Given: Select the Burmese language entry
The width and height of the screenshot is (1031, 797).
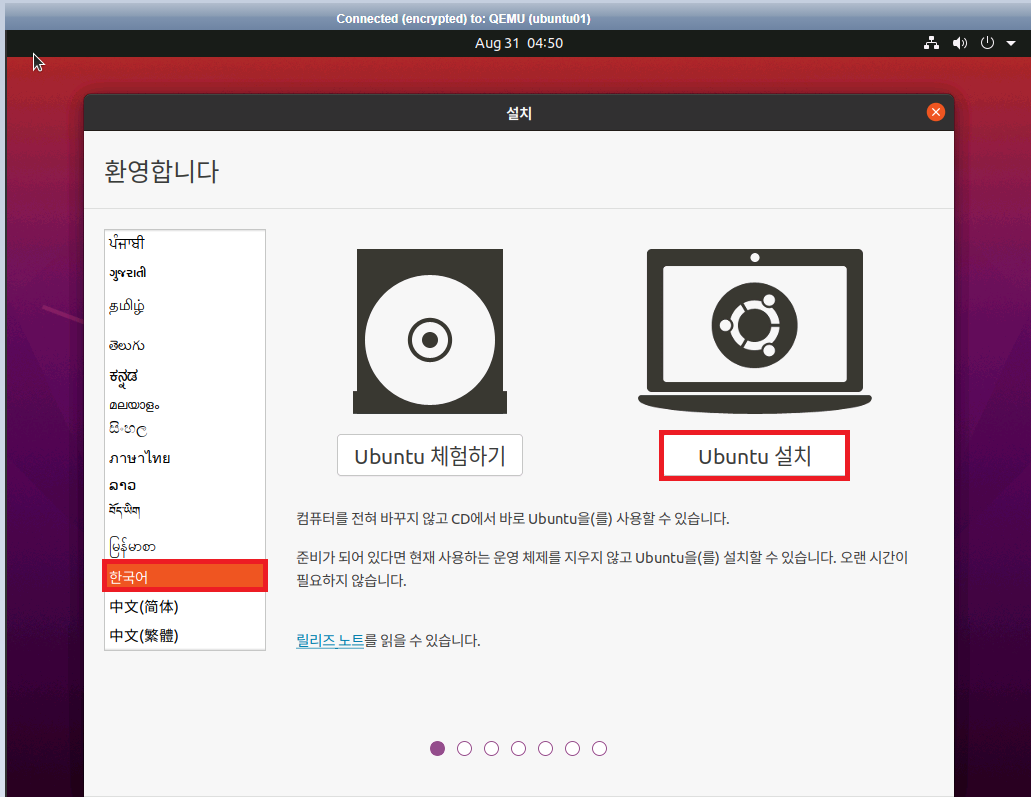Looking at the screenshot, I should click(185, 546).
